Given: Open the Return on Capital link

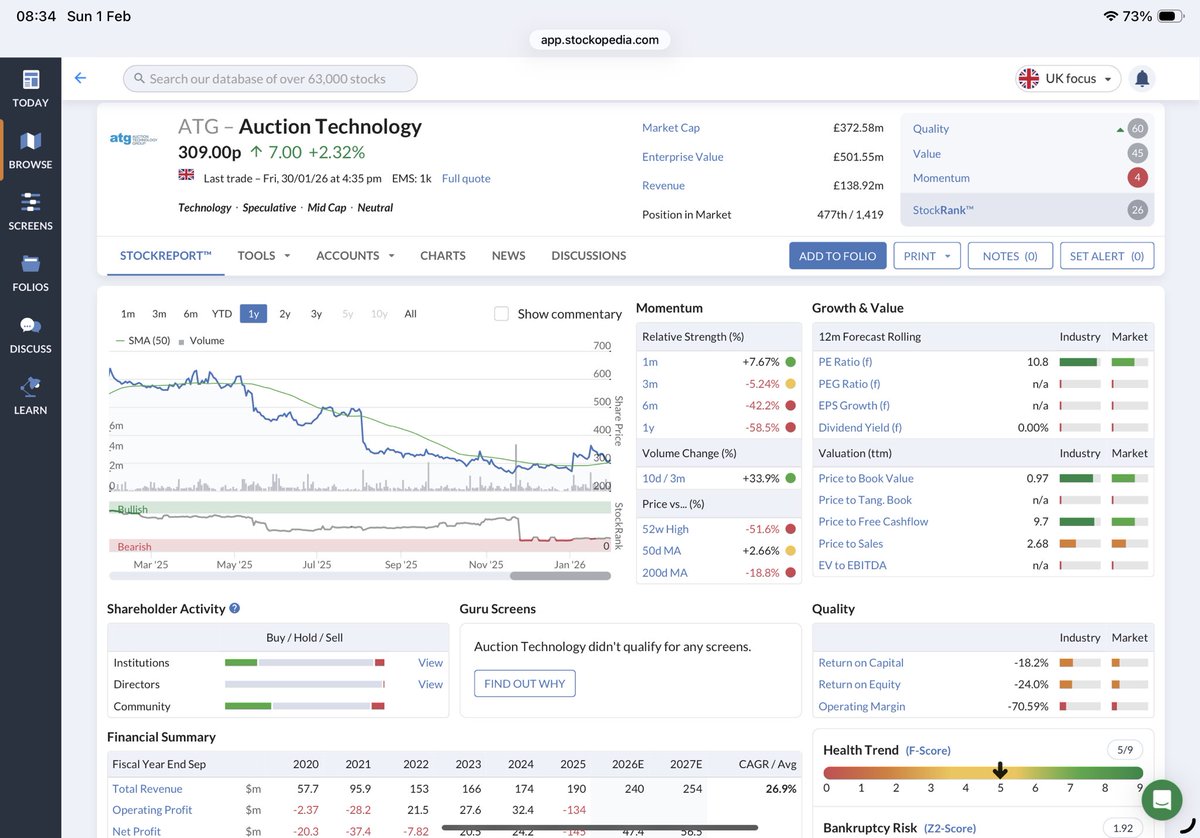Looking at the screenshot, I should click(x=861, y=662).
